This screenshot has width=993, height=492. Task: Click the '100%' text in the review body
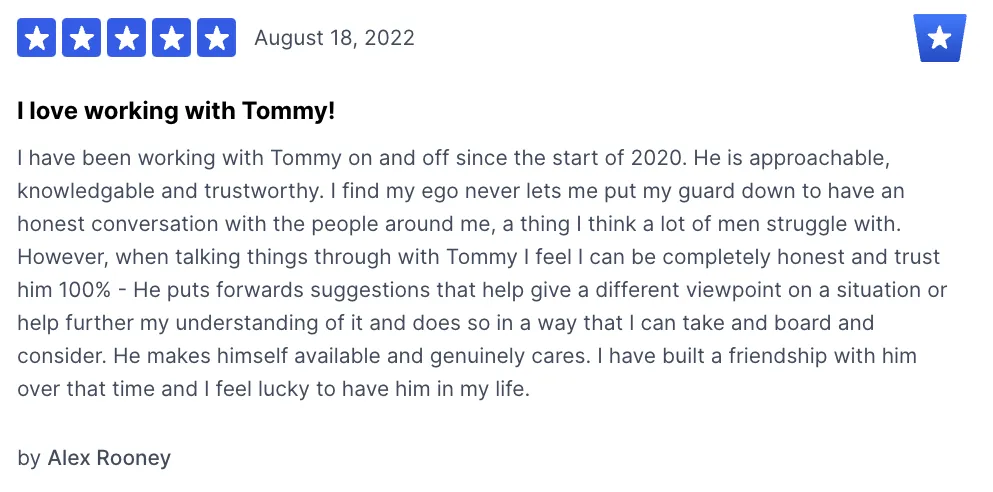pos(85,290)
